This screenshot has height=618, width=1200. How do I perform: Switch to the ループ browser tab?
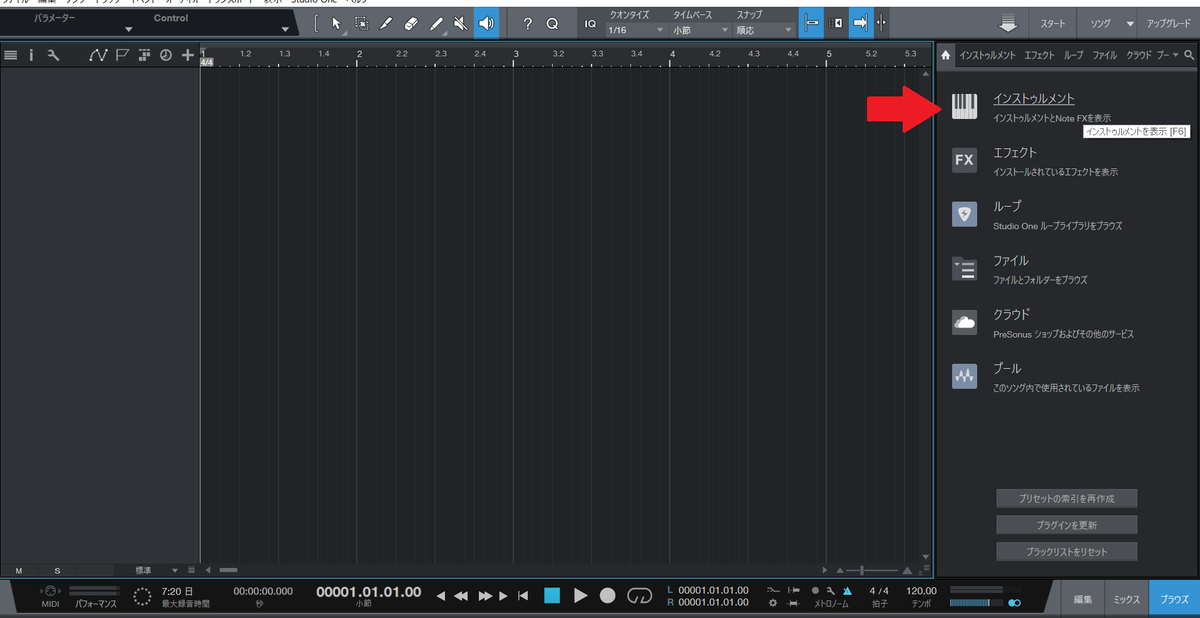pos(1073,55)
